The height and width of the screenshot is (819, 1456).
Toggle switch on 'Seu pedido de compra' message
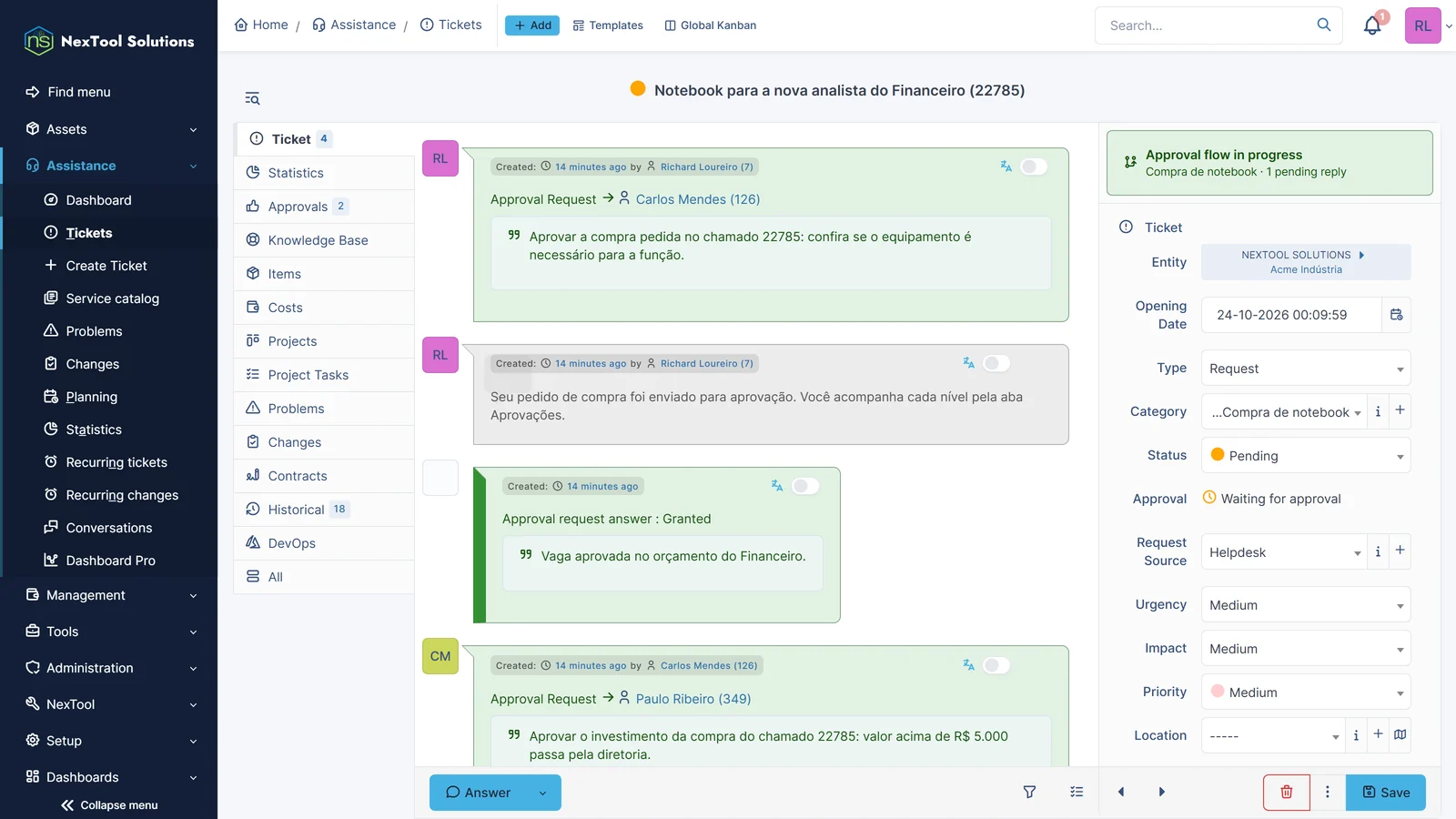pos(996,363)
